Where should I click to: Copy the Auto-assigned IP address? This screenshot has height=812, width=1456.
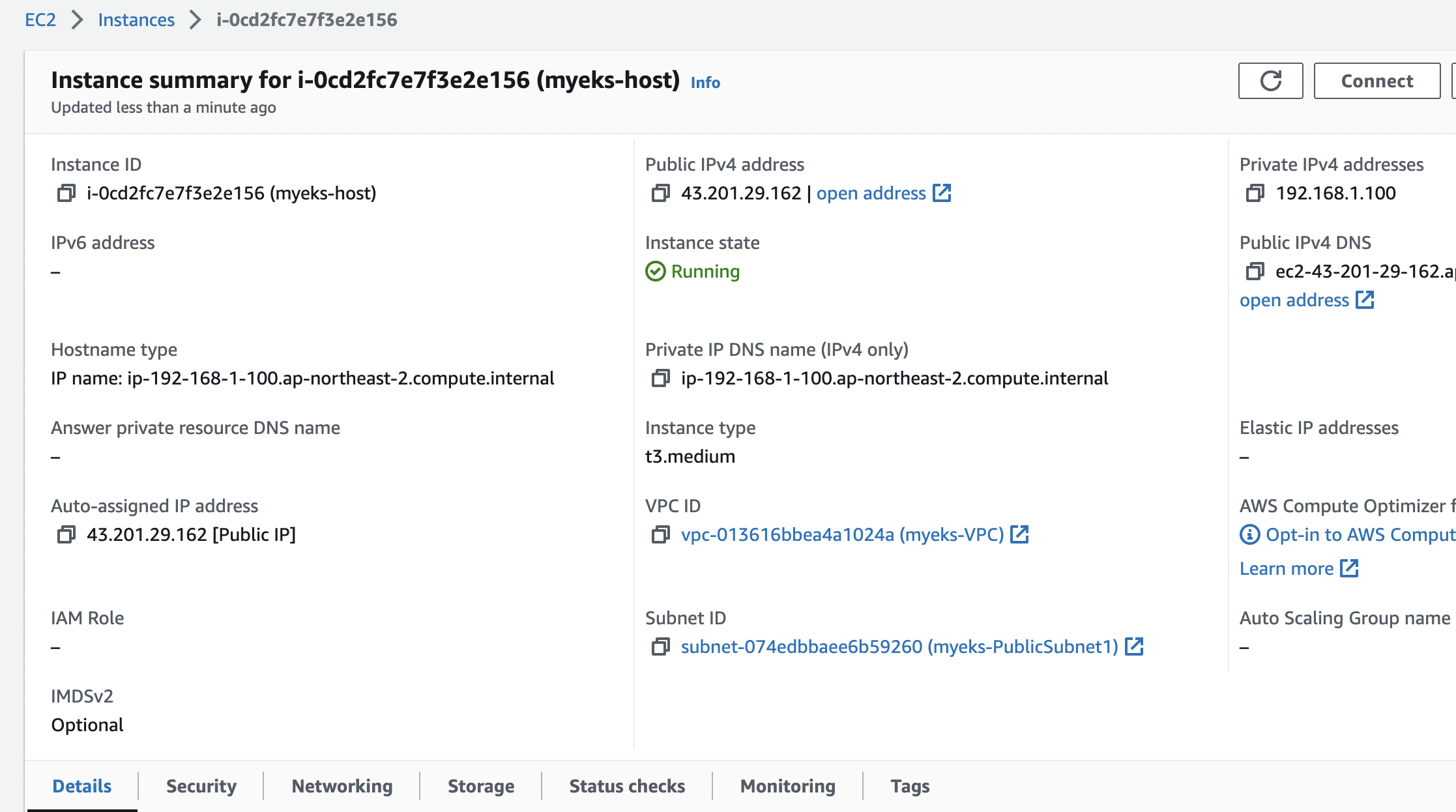point(66,535)
